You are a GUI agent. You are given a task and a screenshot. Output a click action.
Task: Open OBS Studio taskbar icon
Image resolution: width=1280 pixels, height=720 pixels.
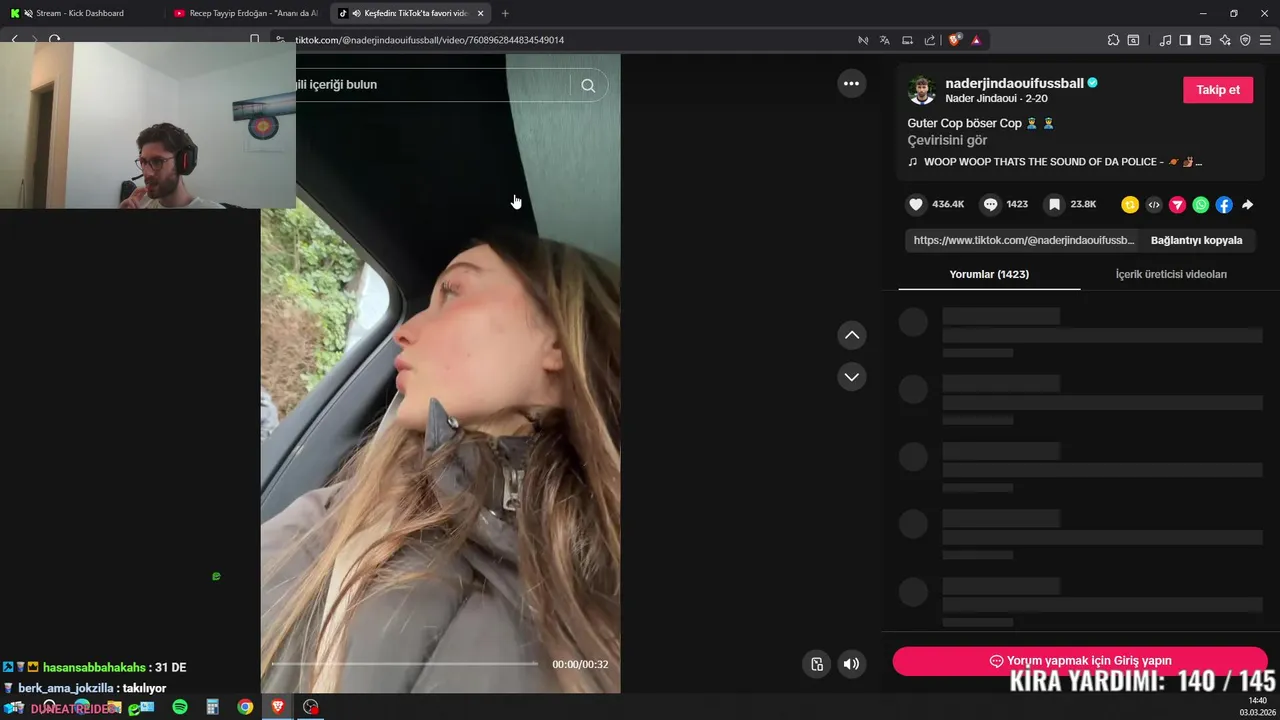pos(311,707)
